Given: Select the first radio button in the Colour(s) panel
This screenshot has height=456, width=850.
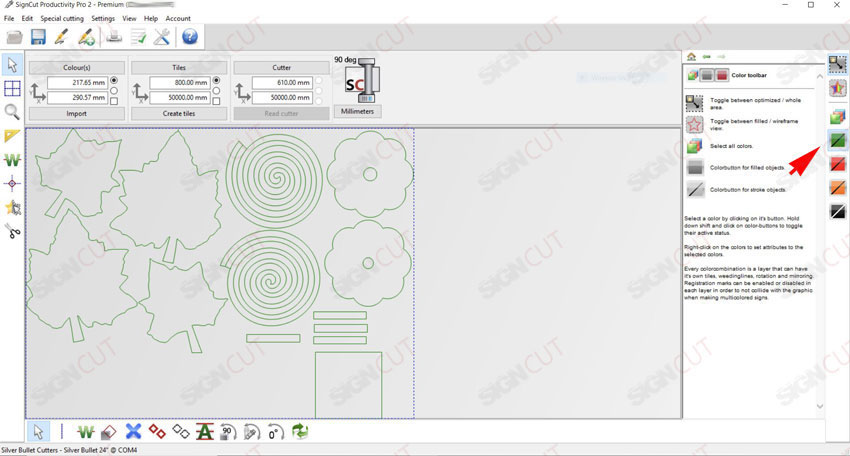Looking at the screenshot, I should click(x=114, y=80).
